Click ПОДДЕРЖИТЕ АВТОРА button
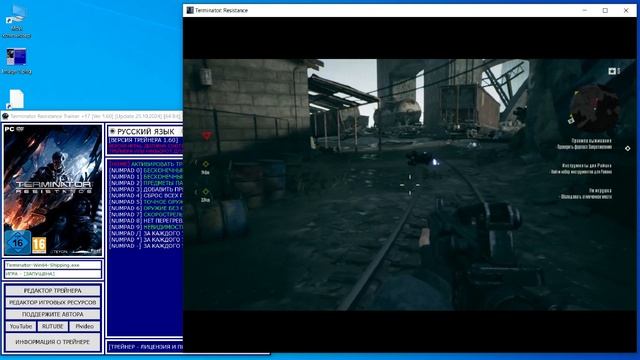The image size is (640, 360). pos(53,314)
